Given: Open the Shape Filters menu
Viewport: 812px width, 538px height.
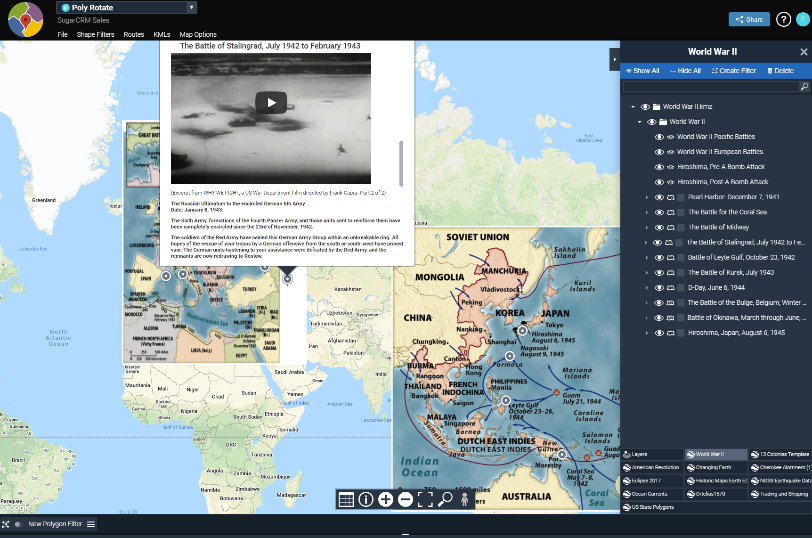Looking at the screenshot, I should point(95,35).
